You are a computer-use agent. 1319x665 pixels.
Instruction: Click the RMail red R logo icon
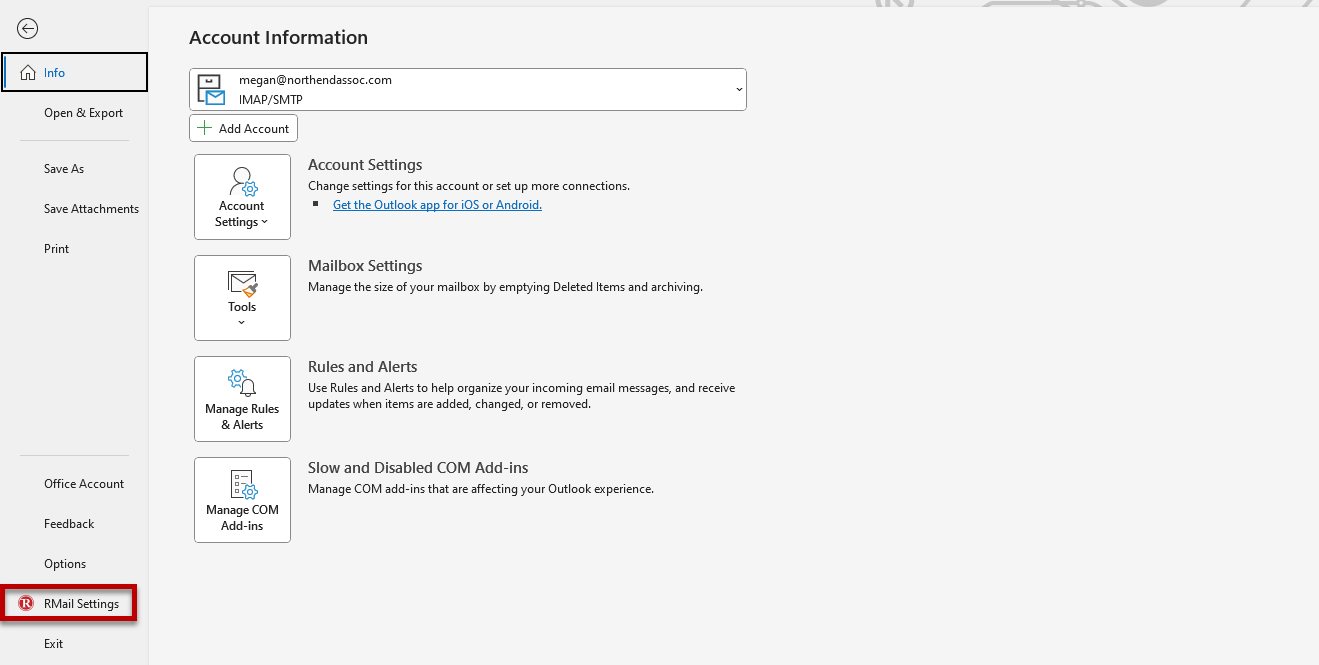(x=26, y=604)
